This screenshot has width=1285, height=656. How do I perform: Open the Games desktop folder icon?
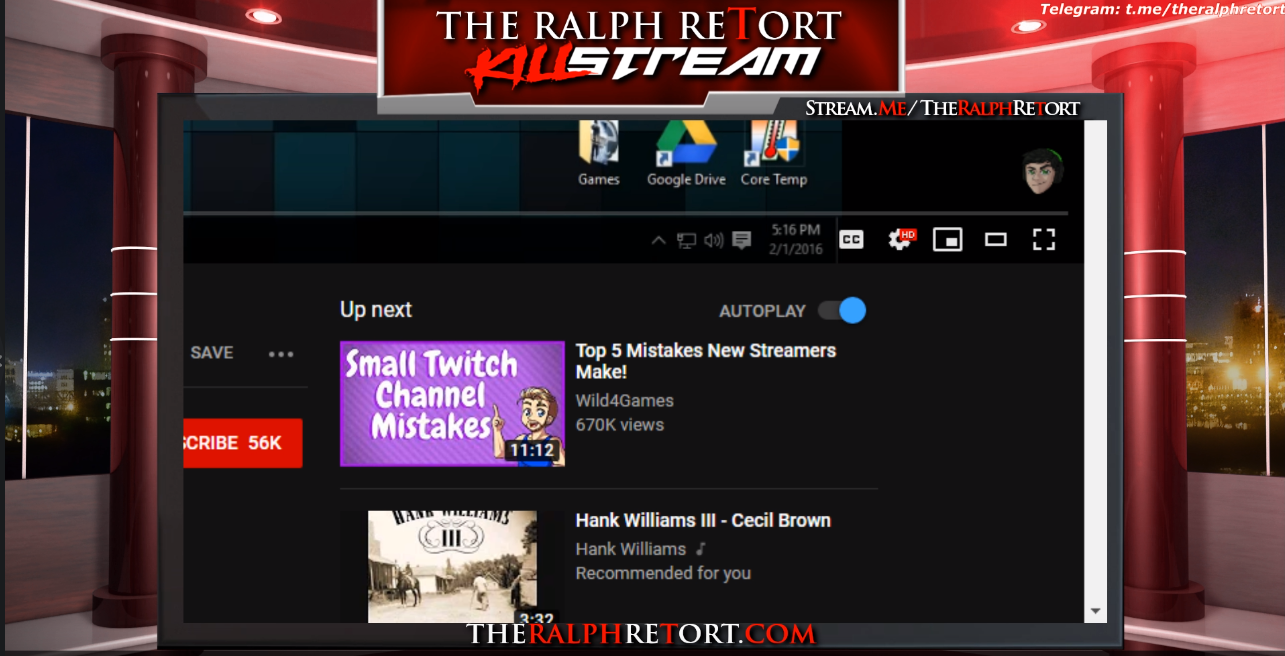(599, 153)
